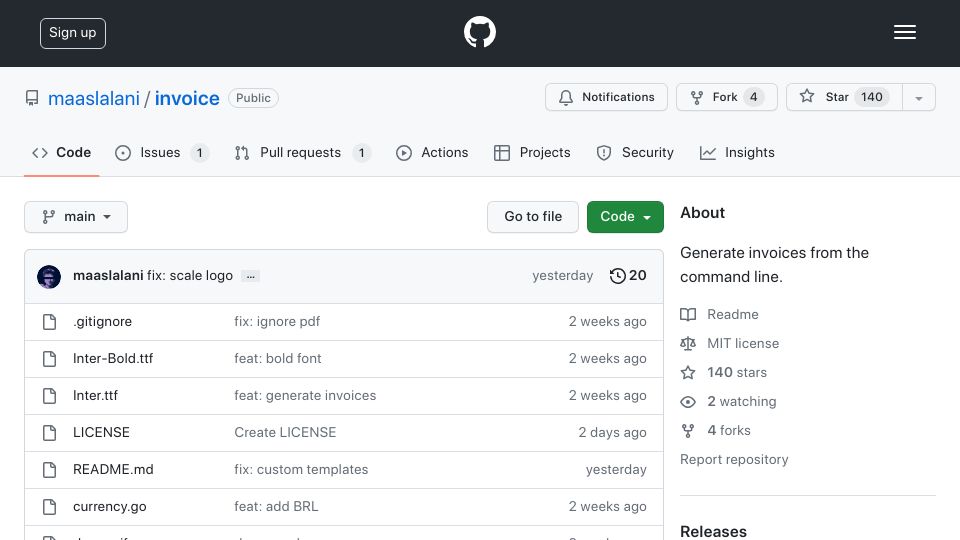Open the Insights tab
960x540 pixels.
point(737,152)
